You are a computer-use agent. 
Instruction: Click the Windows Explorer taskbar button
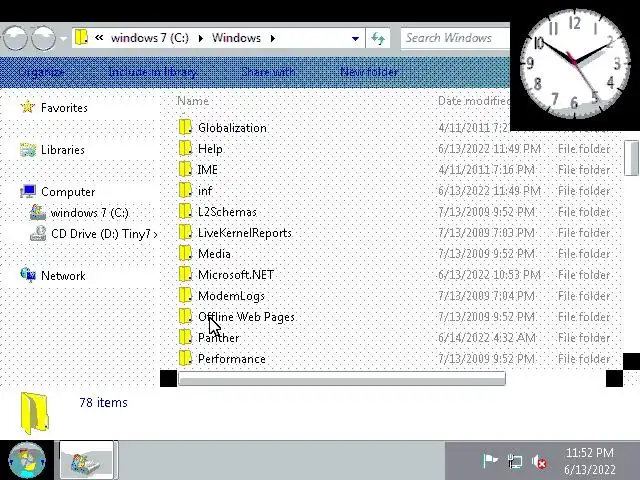coord(87,460)
